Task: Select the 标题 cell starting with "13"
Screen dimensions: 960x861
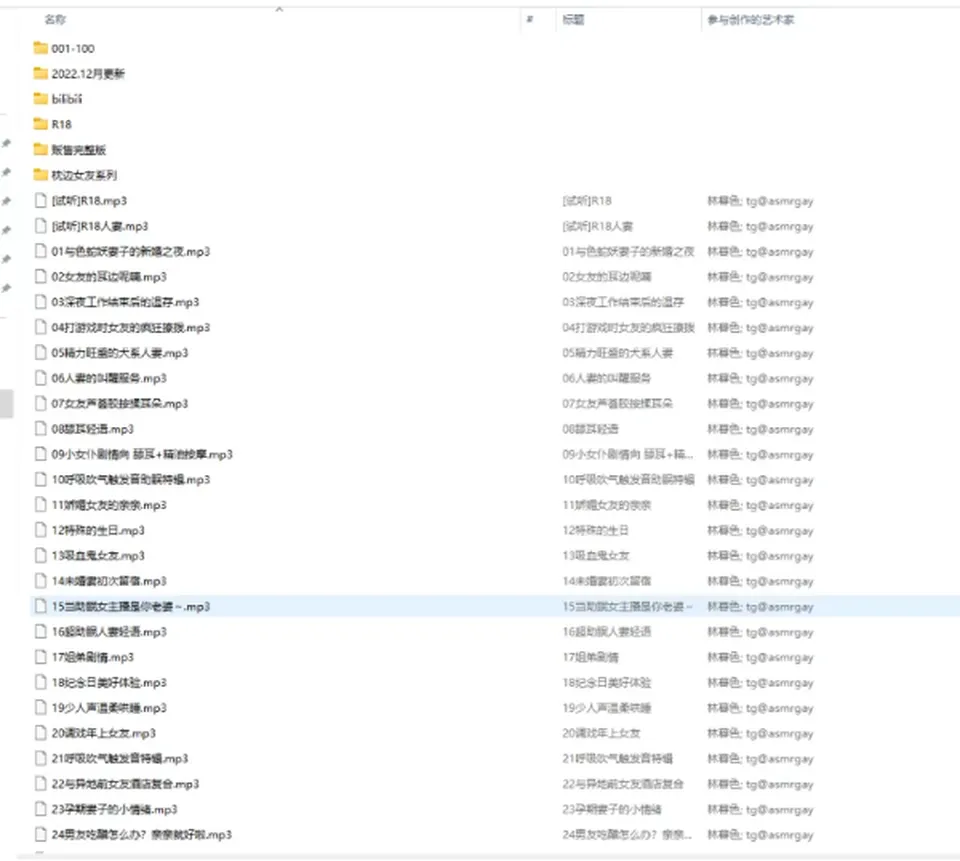Action: (595, 556)
